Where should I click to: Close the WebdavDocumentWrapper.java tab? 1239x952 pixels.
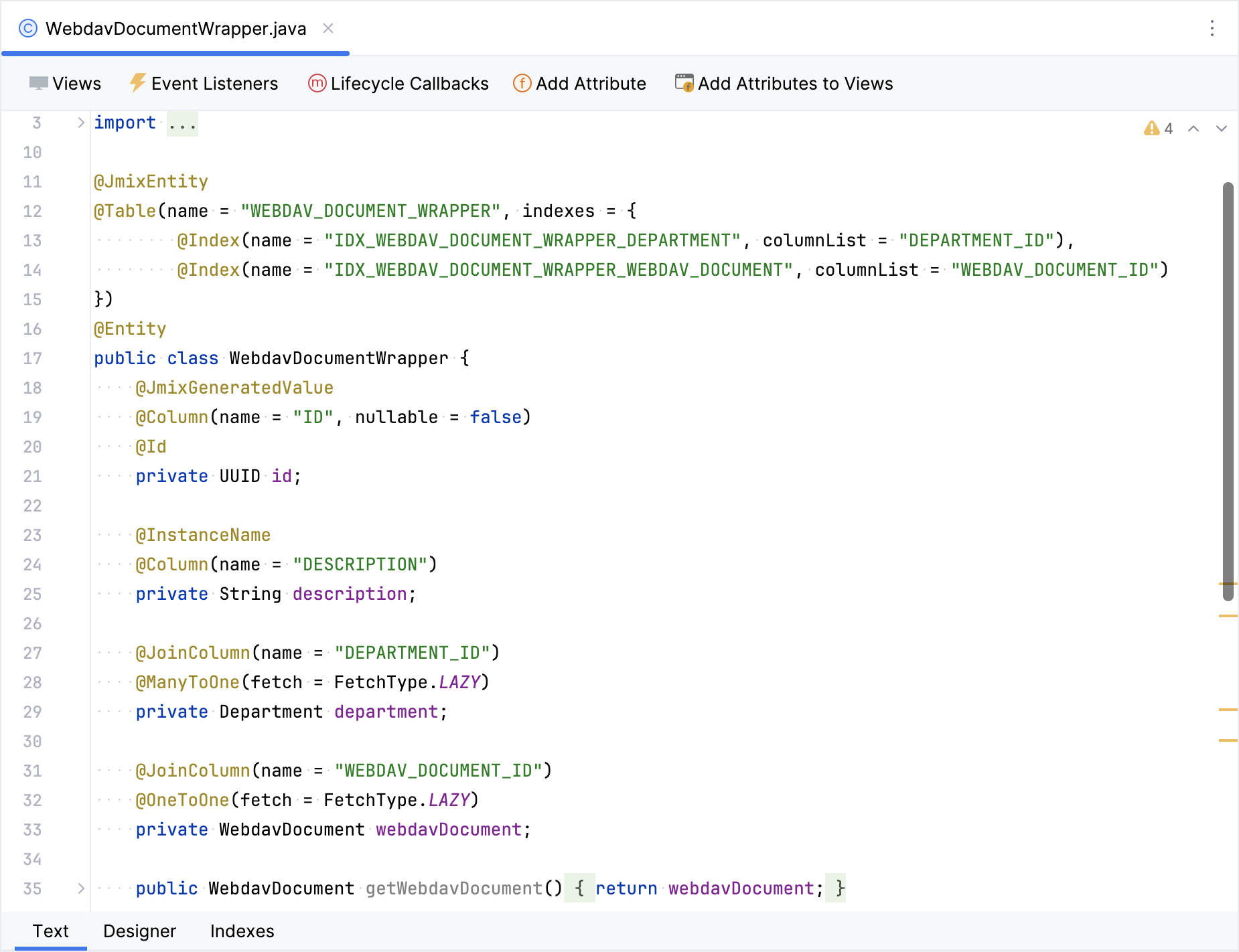[328, 28]
